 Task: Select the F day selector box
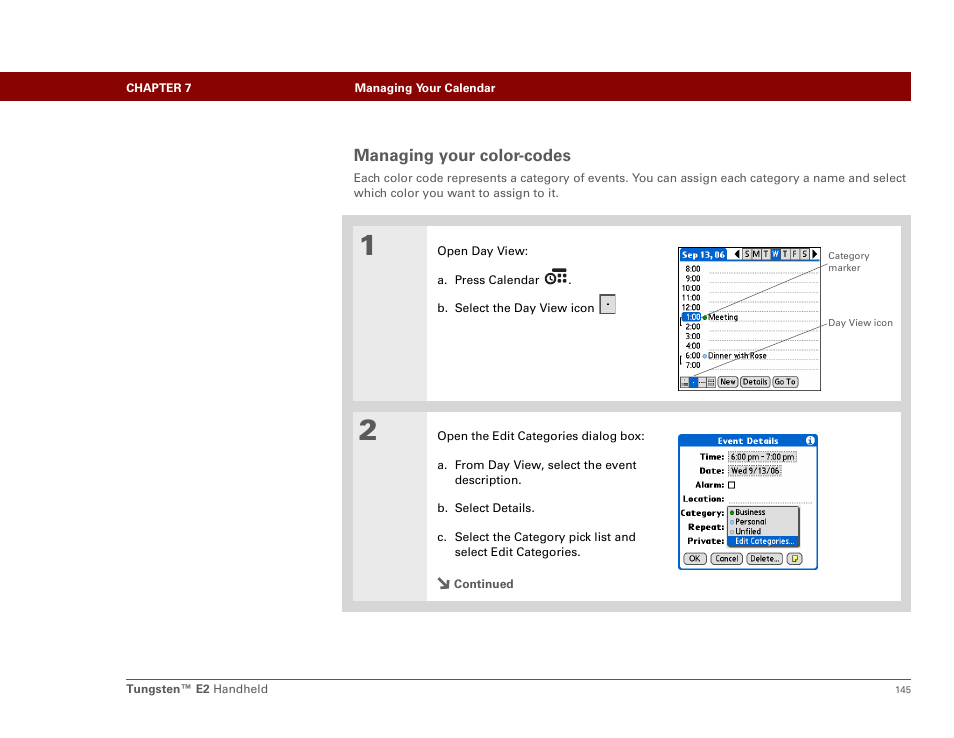point(795,254)
